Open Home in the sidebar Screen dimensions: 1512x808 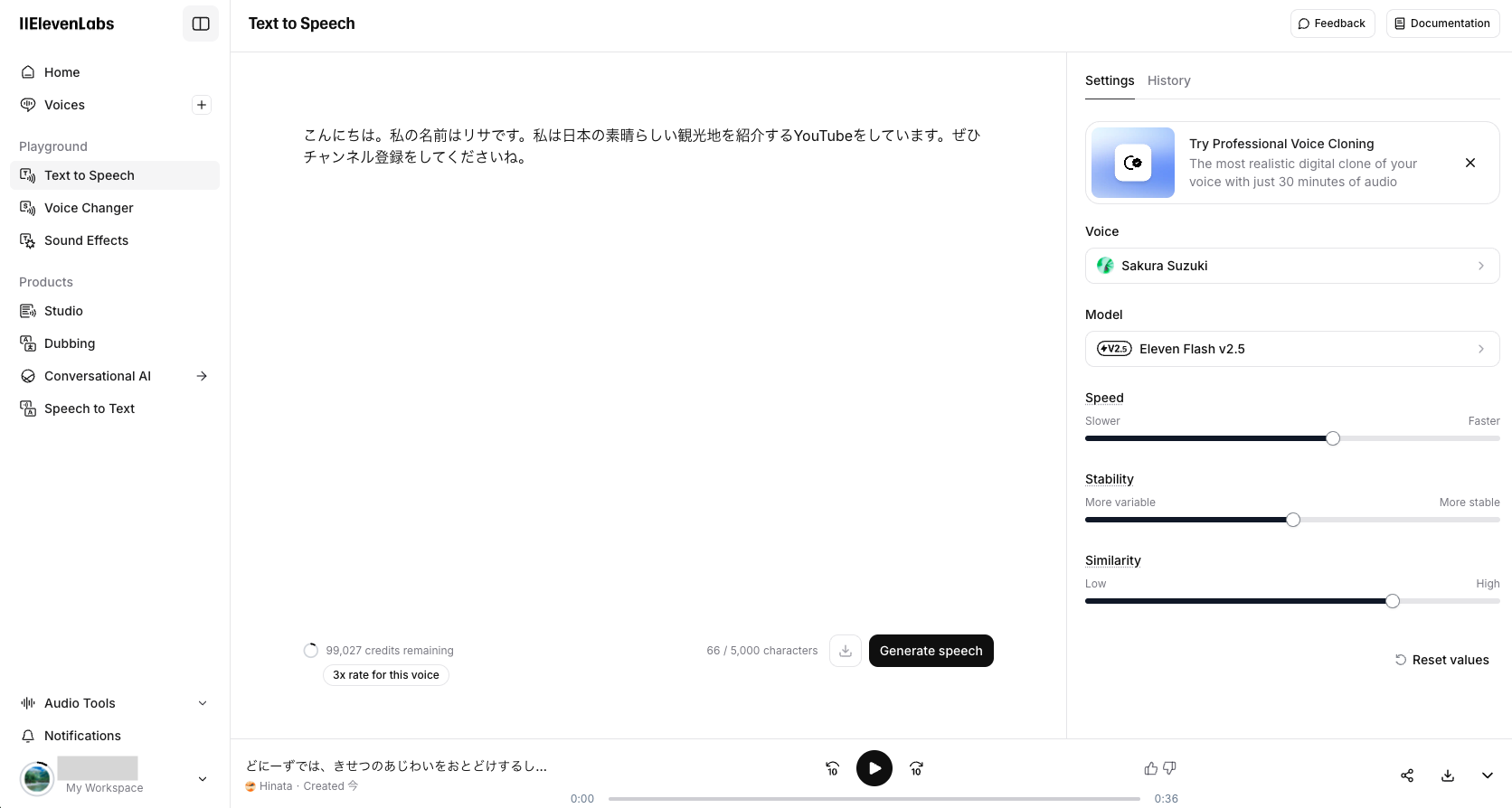115,72
